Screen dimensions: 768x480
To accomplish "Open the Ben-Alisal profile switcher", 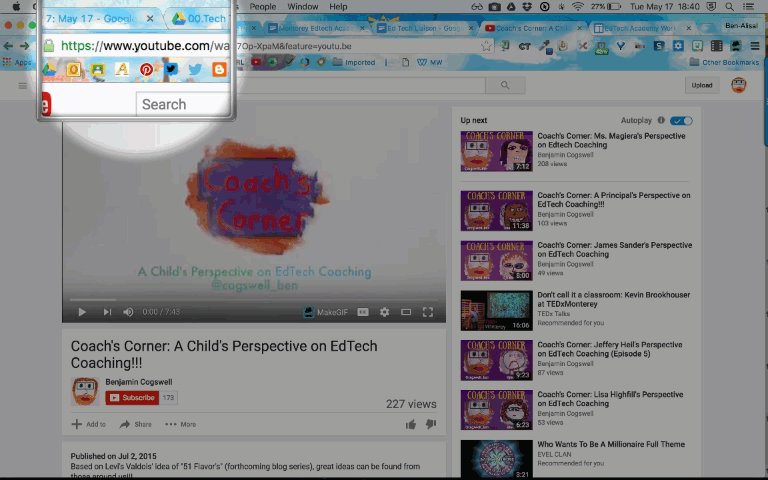I will click(x=742, y=25).
